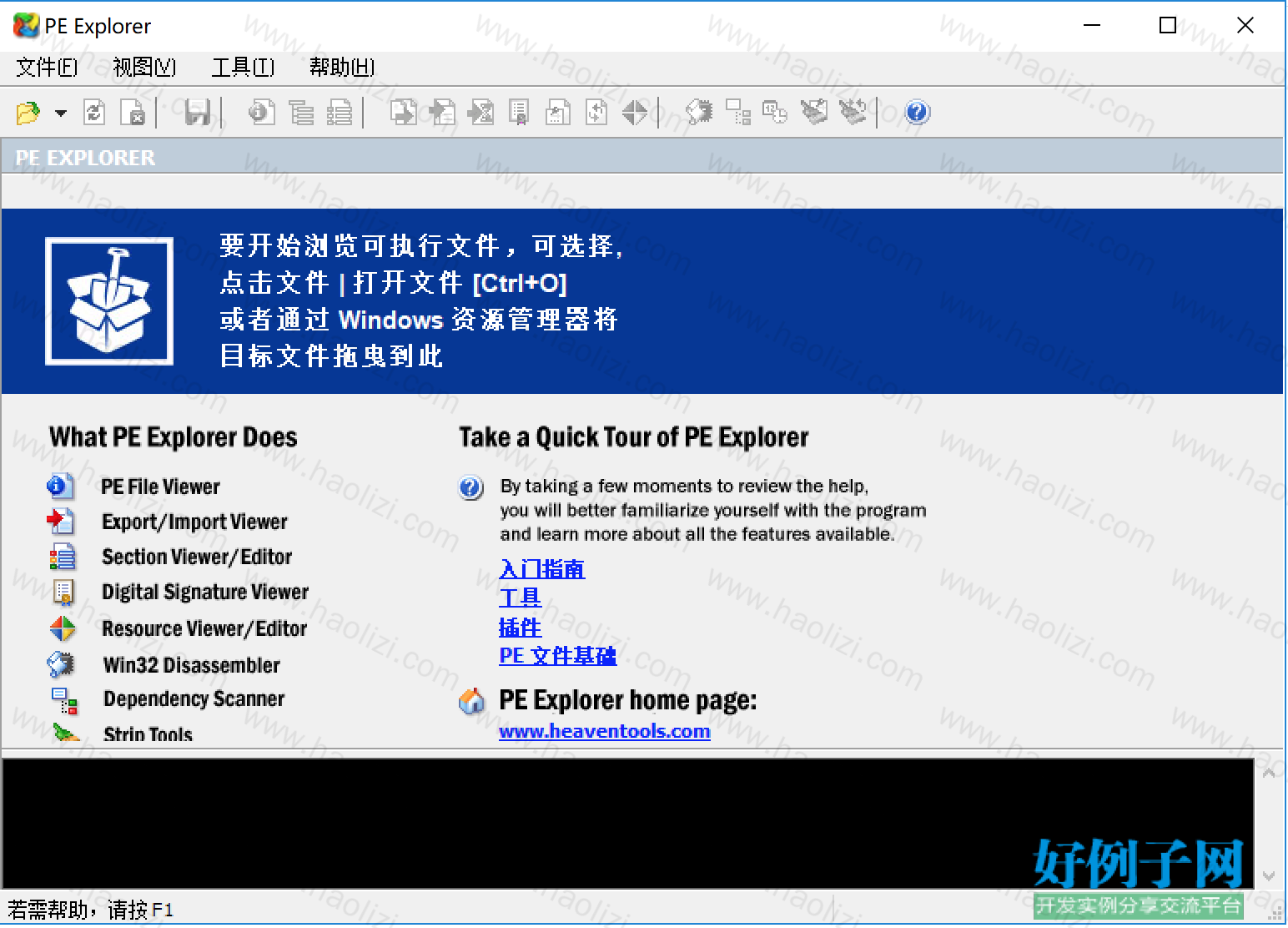The height and width of the screenshot is (928, 1288).
Task: Click the scroll down arrow of the bottom pane
Action: tap(1269, 876)
